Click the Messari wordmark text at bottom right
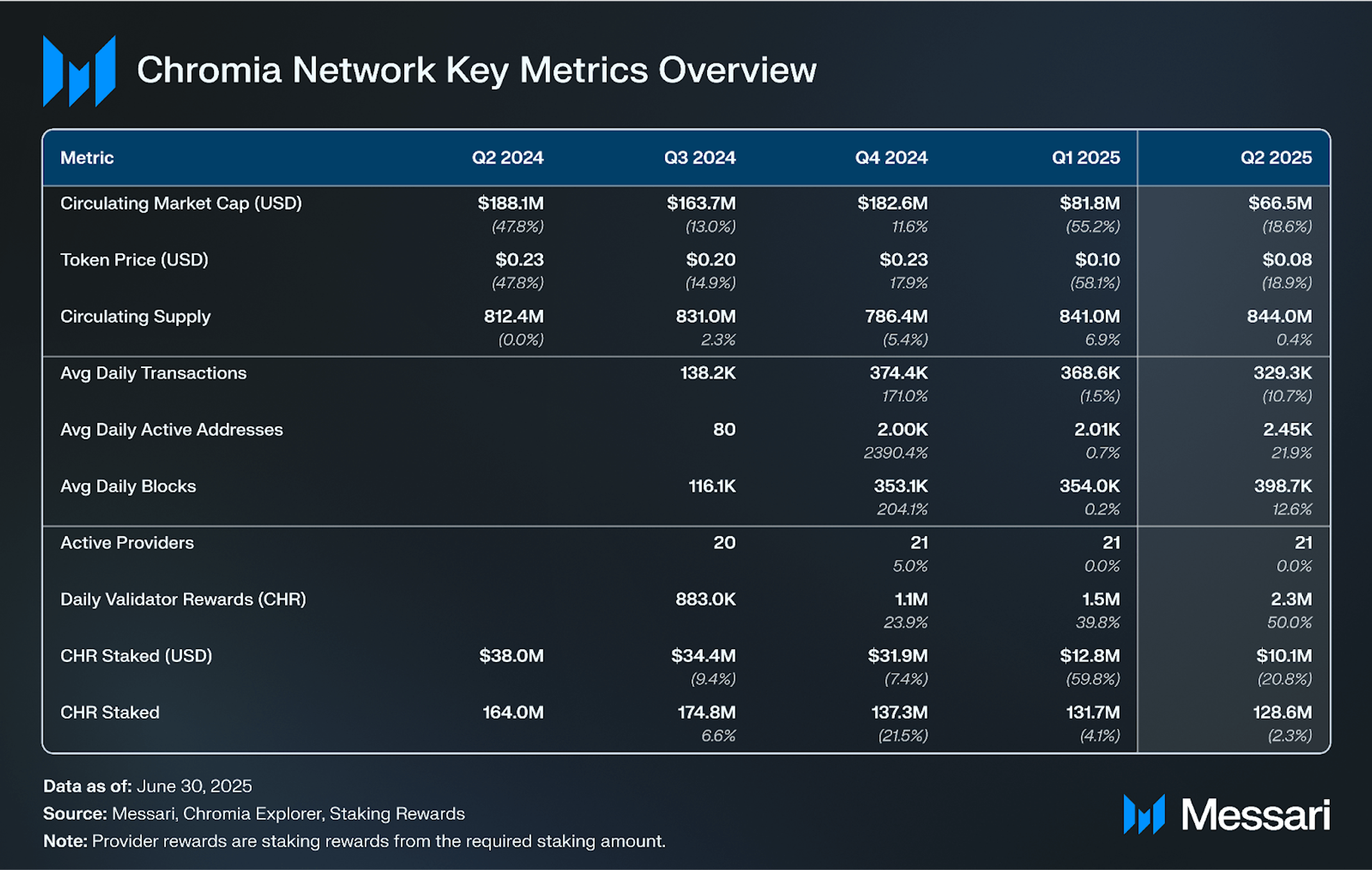1372x870 pixels. tap(1255, 815)
